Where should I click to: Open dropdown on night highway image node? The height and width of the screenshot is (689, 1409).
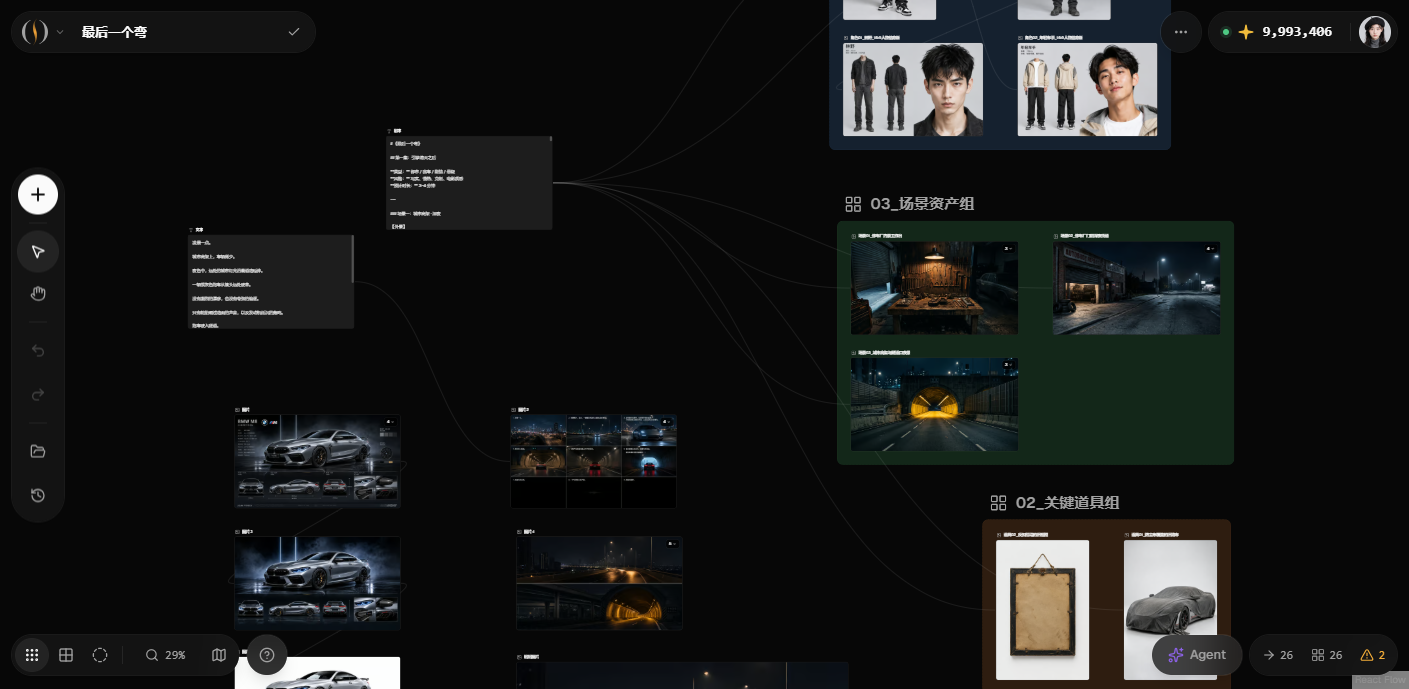pos(672,544)
